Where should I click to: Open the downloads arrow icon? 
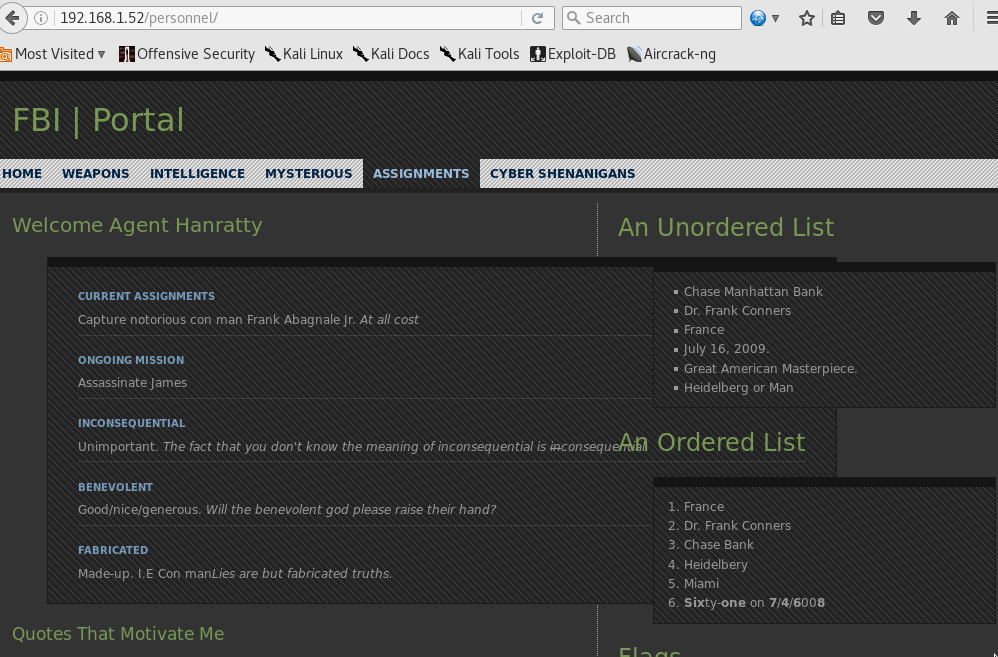tap(914, 18)
